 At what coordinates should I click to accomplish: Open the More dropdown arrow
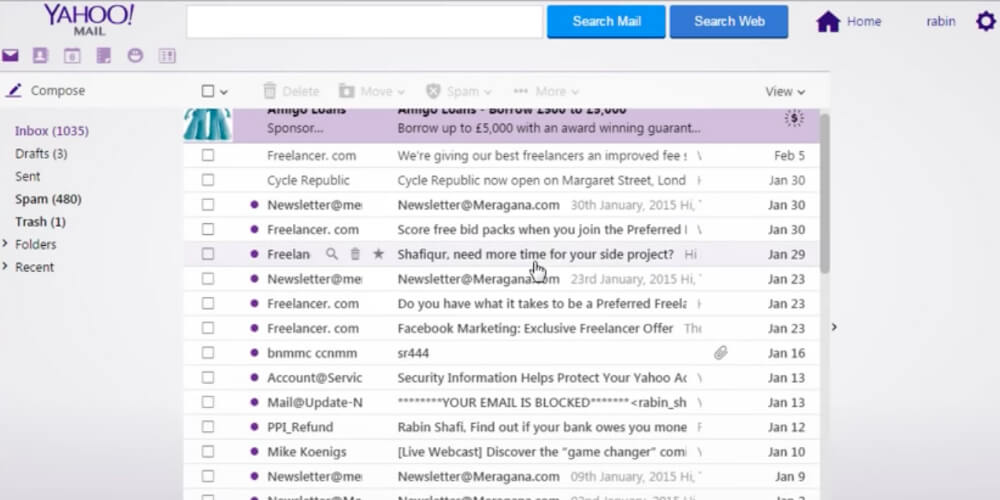[575, 92]
